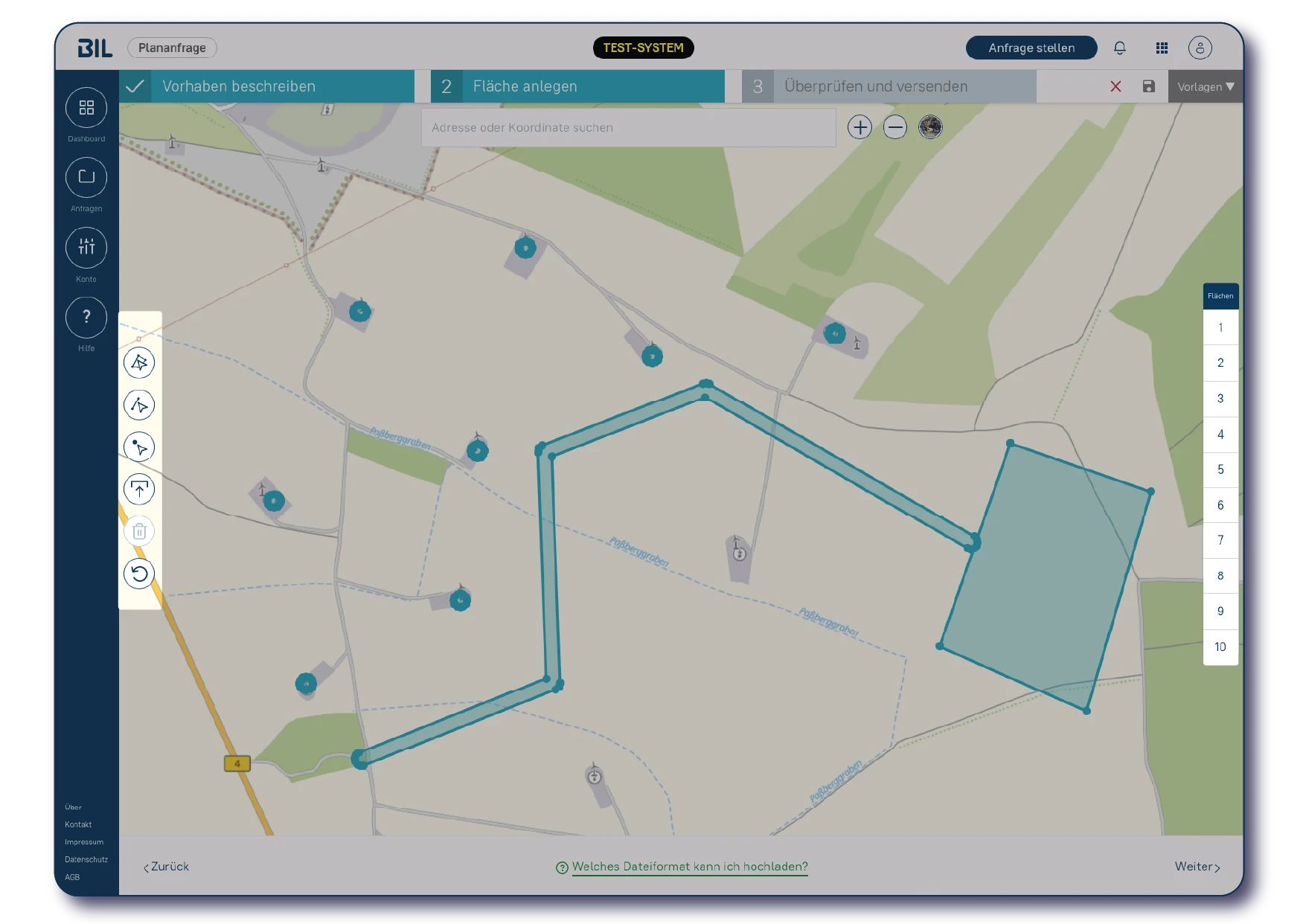Toggle satellite map view
1306x924 pixels.
[x=930, y=127]
